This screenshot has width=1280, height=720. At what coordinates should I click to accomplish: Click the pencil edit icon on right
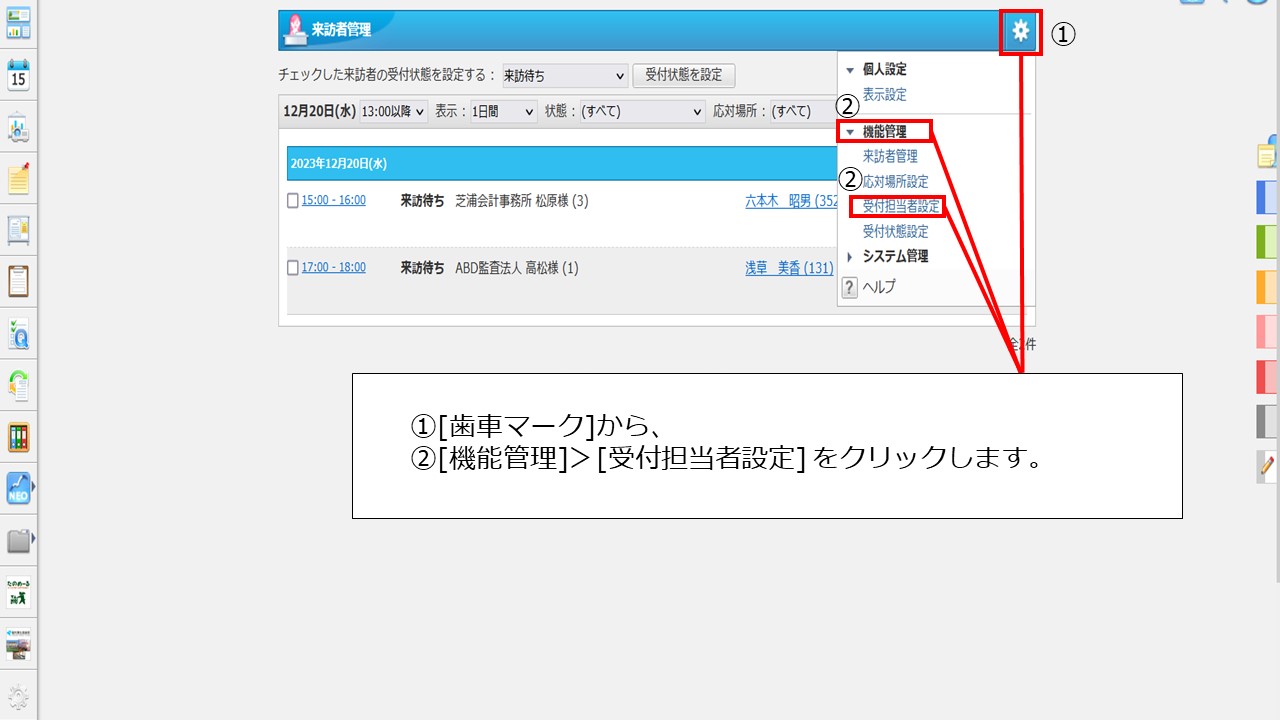[x=1268, y=464]
